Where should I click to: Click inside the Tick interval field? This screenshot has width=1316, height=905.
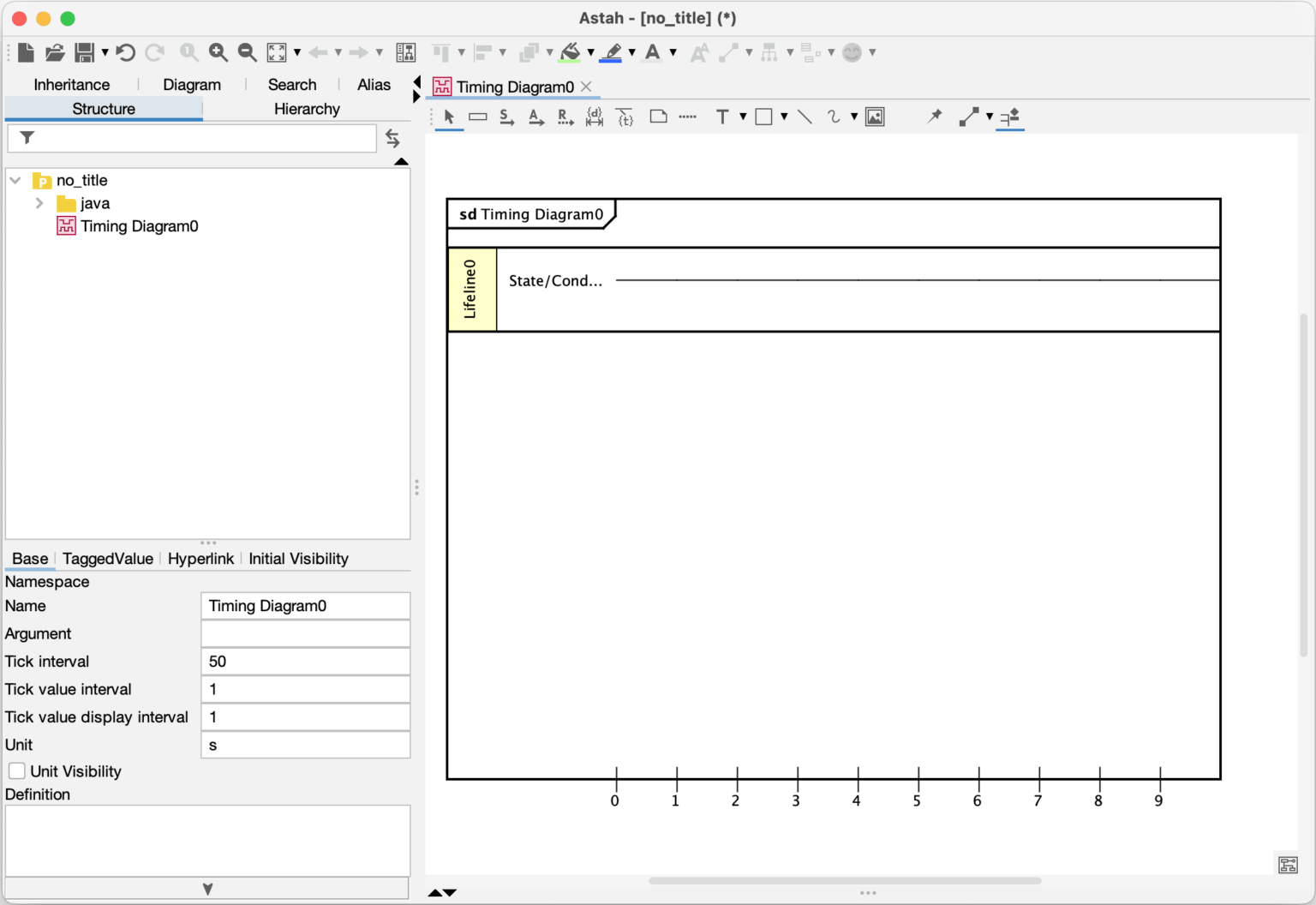305,661
